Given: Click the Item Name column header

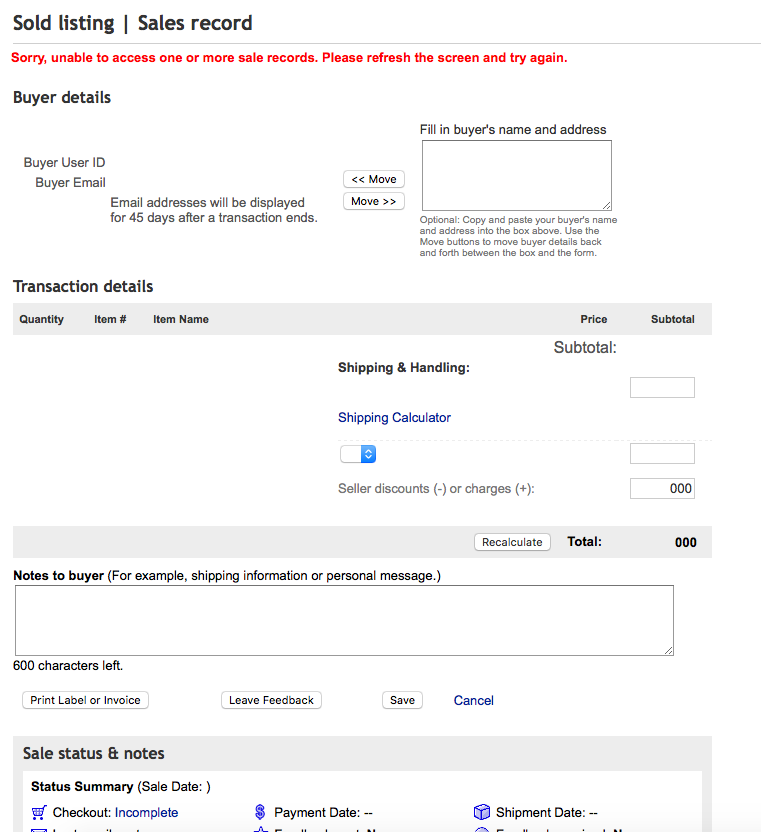Looking at the screenshot, I should tap(181, 319).
